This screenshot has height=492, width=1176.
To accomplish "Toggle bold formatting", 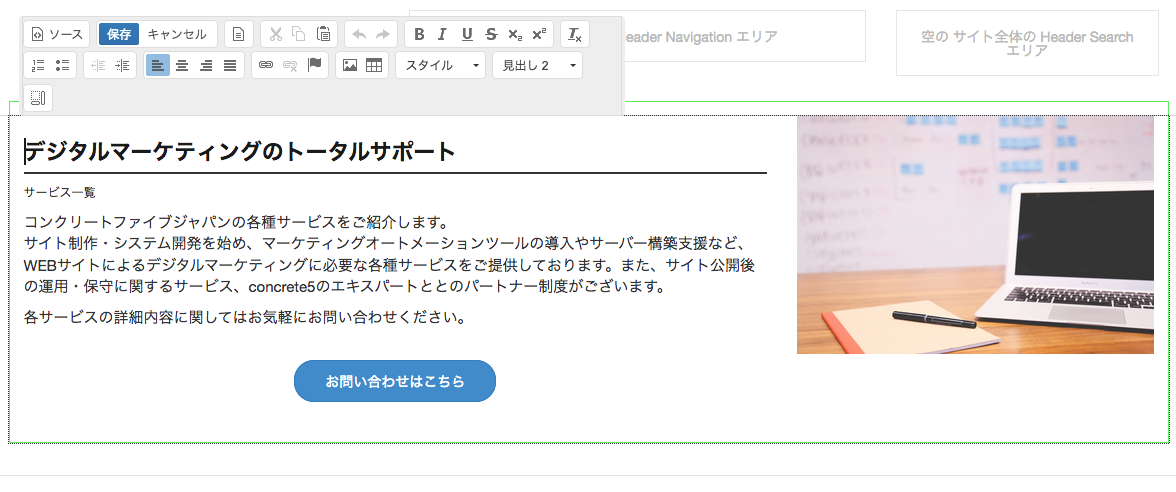I will (x=419, y=34).
